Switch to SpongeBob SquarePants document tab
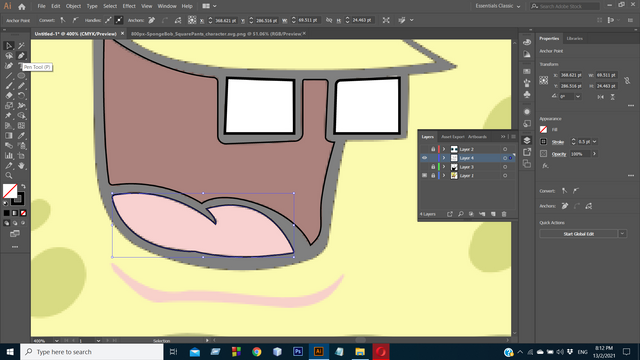This screenshot has height=360, width=640. click(216, 34)
